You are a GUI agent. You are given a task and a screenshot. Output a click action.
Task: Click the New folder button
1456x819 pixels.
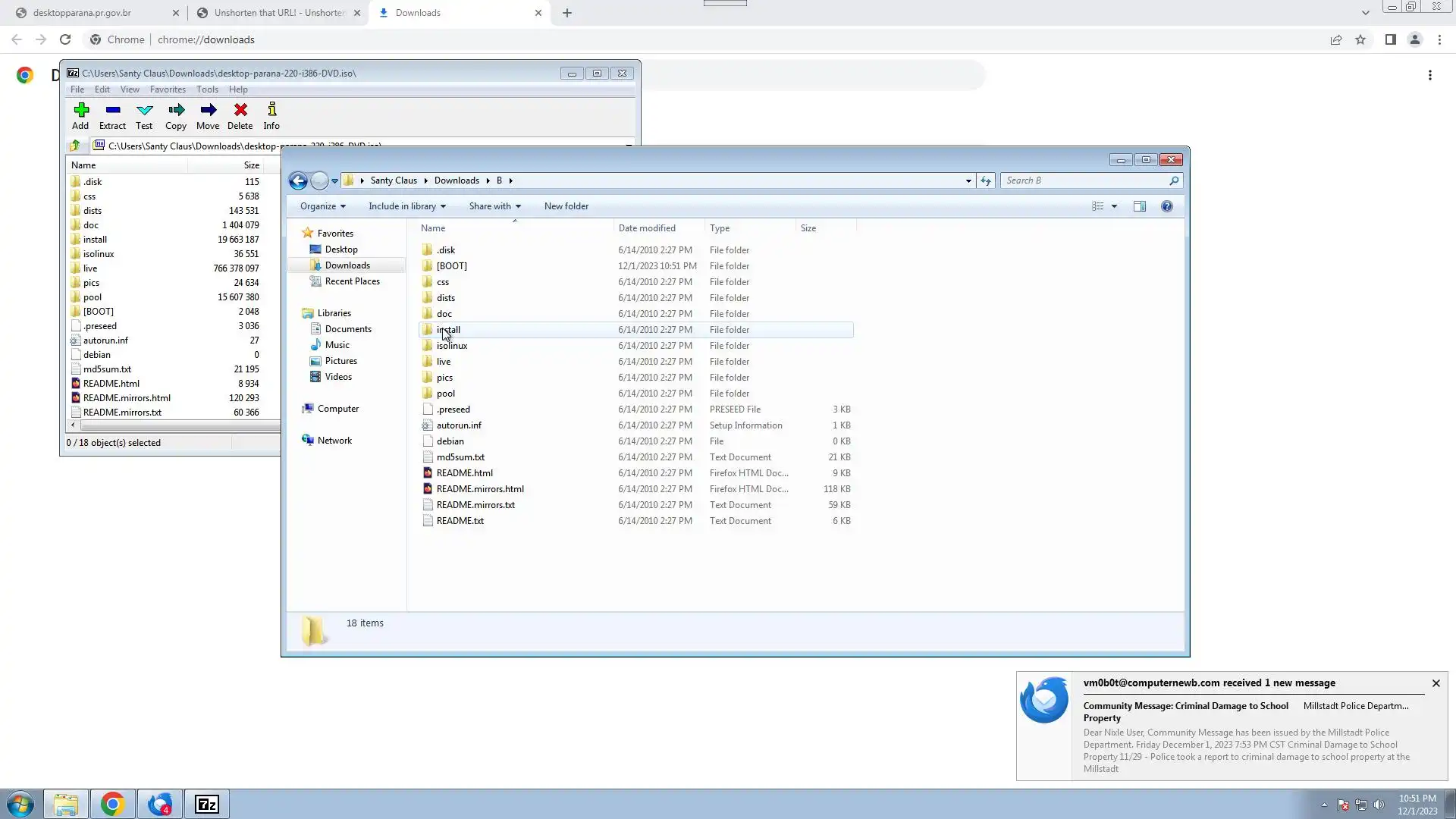566,206
